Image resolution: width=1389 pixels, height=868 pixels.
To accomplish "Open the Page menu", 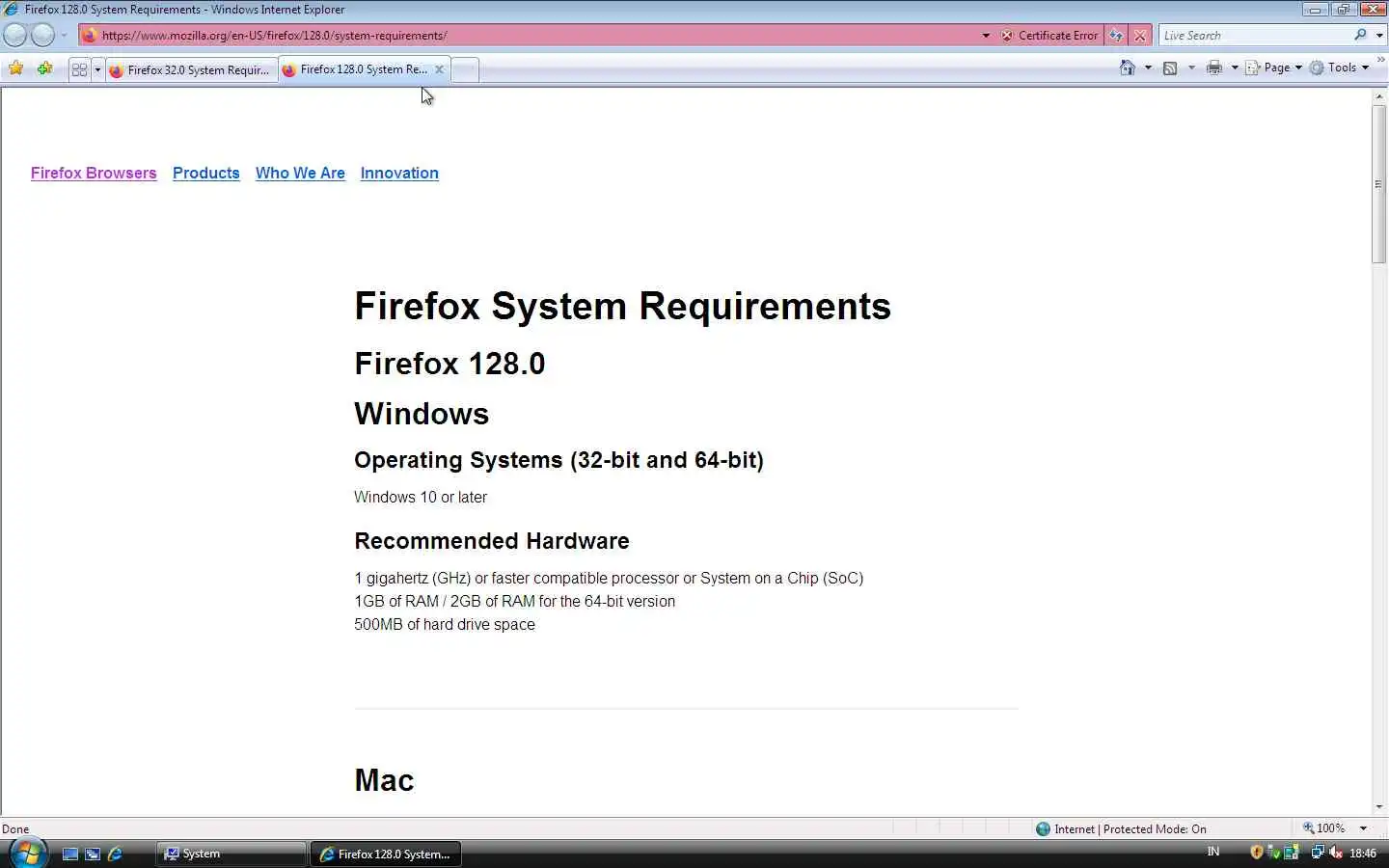I will pos(1273,68).
